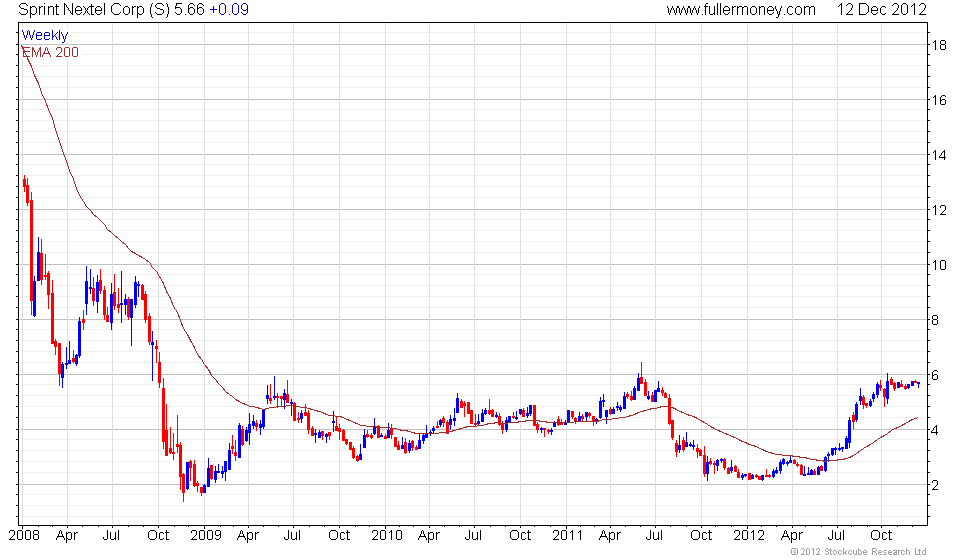Select the 'Weekly' interval label
This screenshot has width=980, height=560.
pos(44,36)
